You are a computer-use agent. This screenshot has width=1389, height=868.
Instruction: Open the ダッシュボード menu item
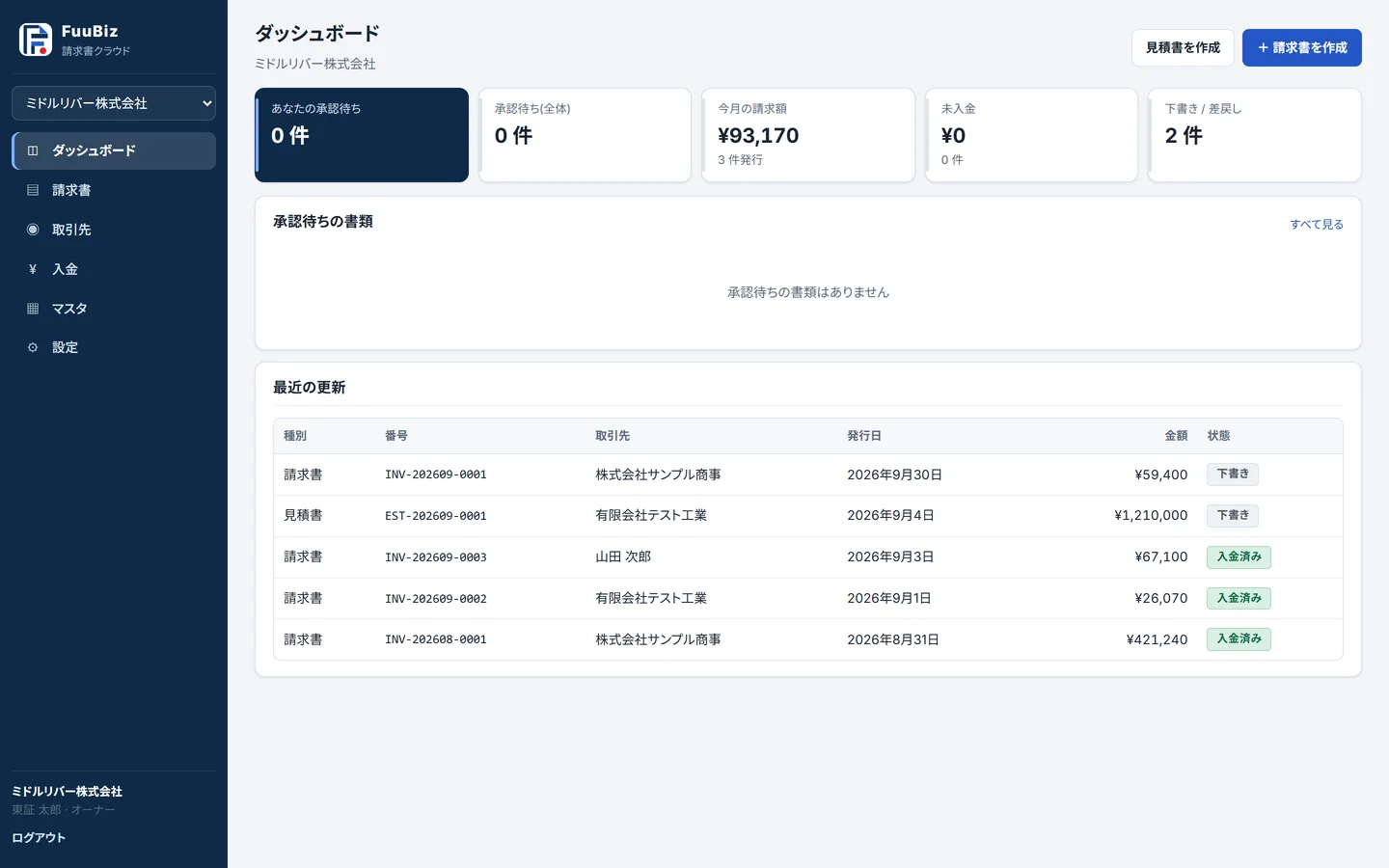[x=114, y=150]
